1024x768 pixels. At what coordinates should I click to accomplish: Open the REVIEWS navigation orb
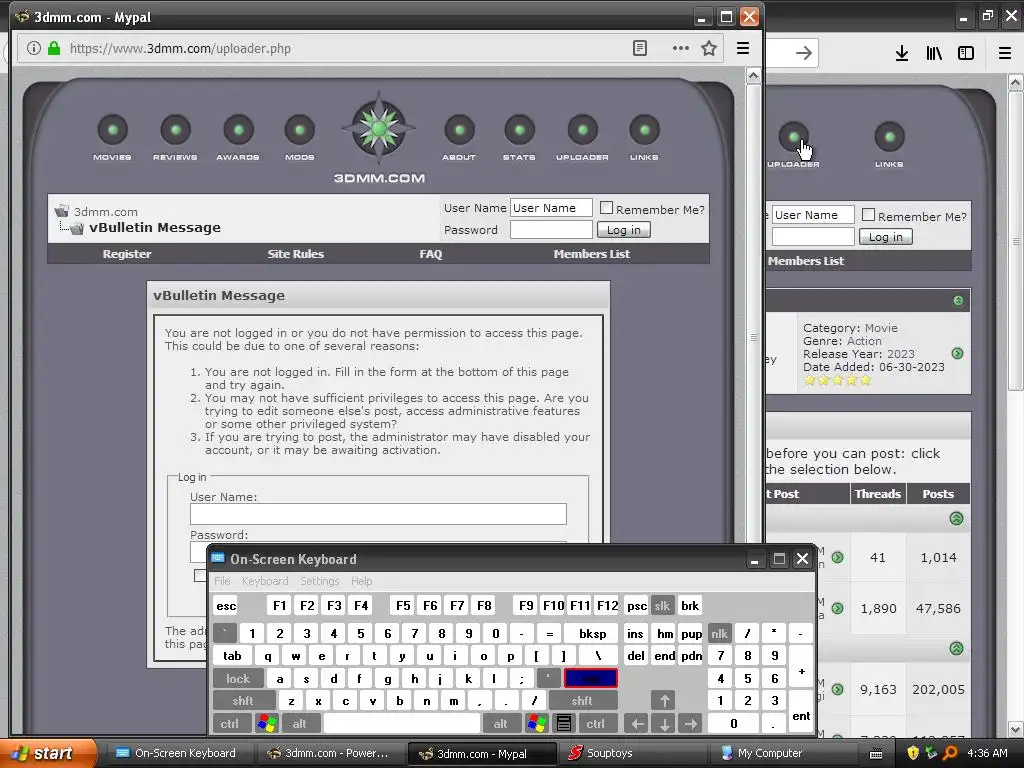[x=175, y=130]
